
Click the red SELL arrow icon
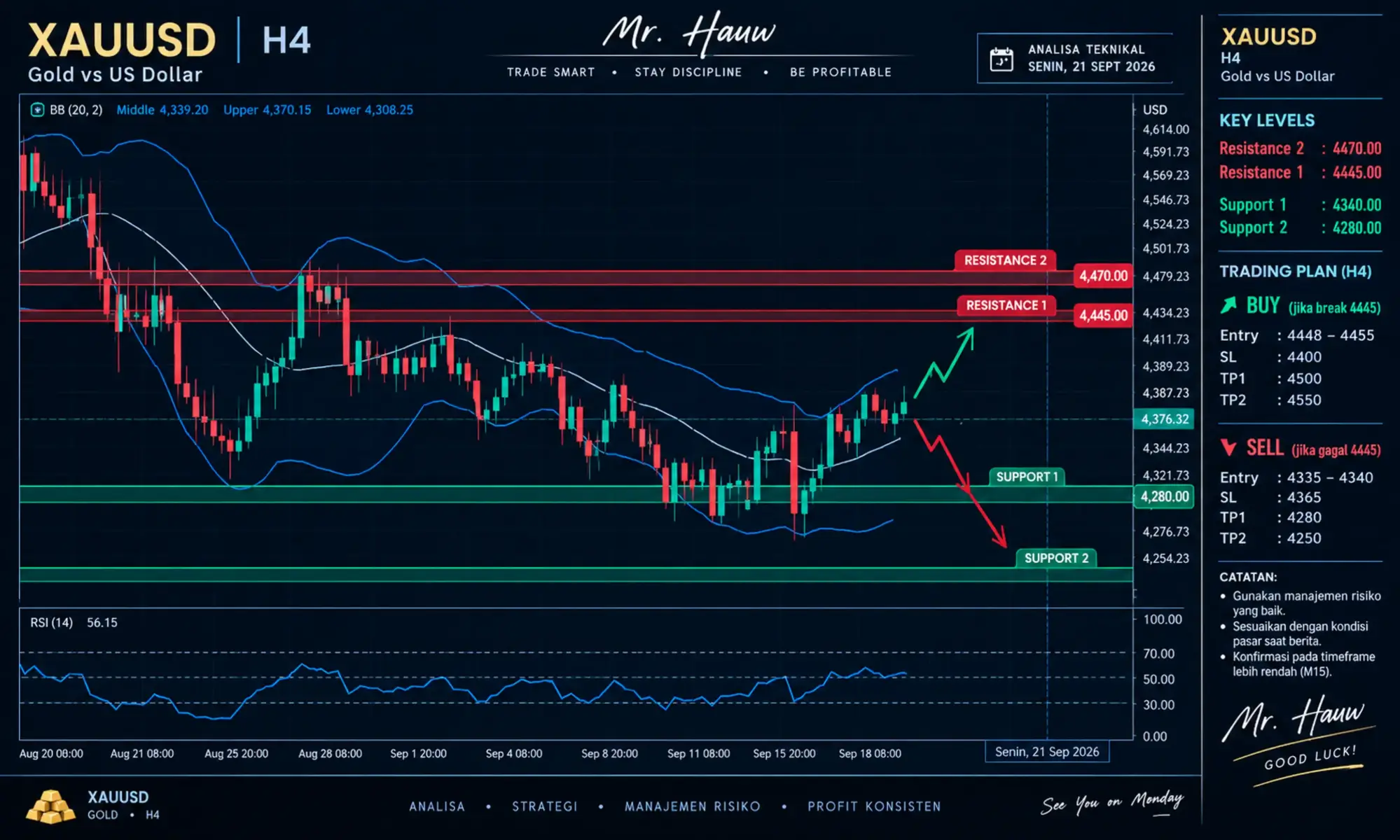1228,447
